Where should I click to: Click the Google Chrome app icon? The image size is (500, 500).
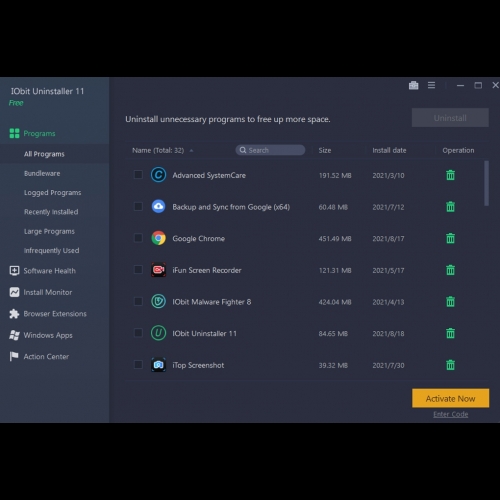[x=158, y=238]
